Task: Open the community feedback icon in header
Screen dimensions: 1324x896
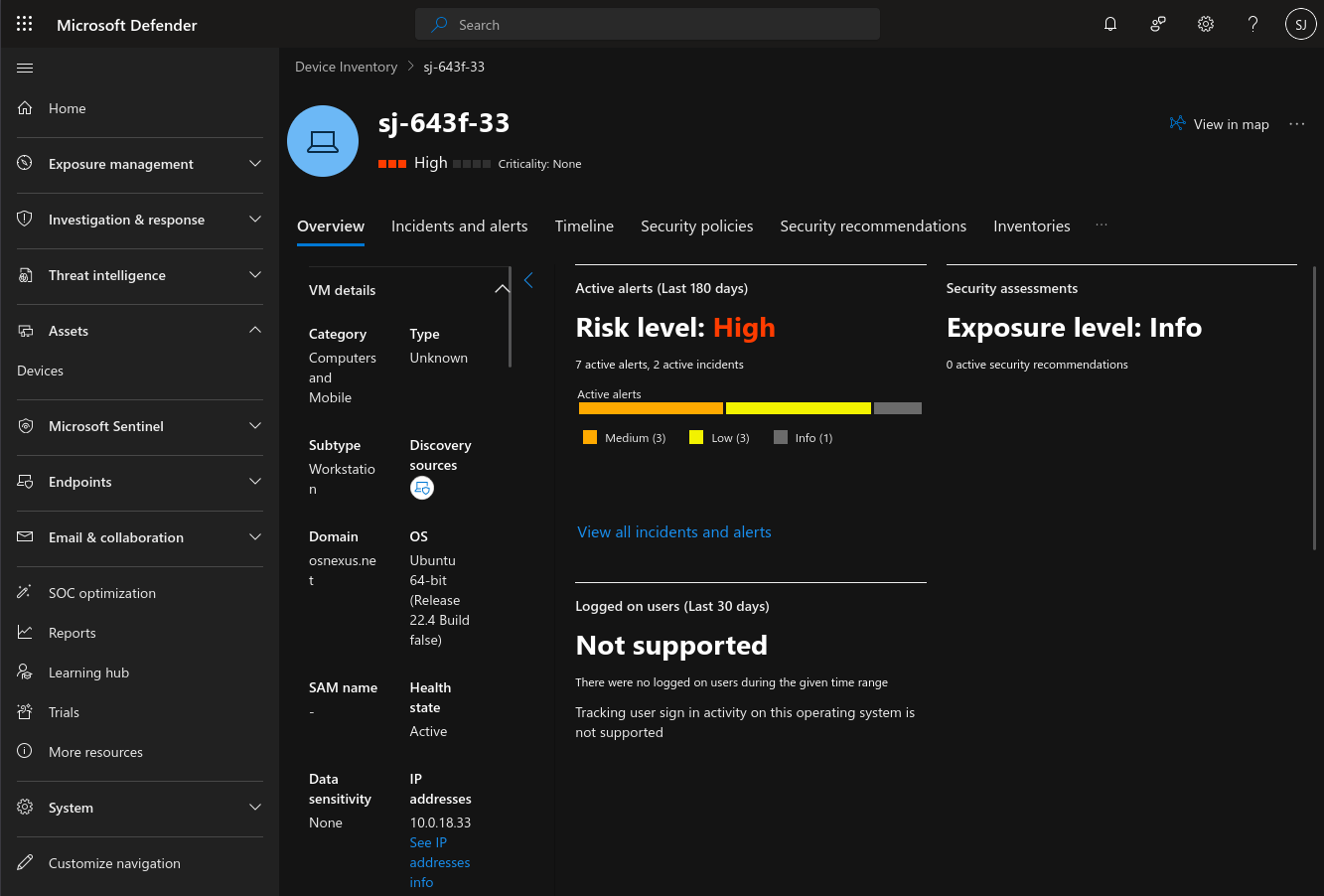Action: pos(1158,25)
